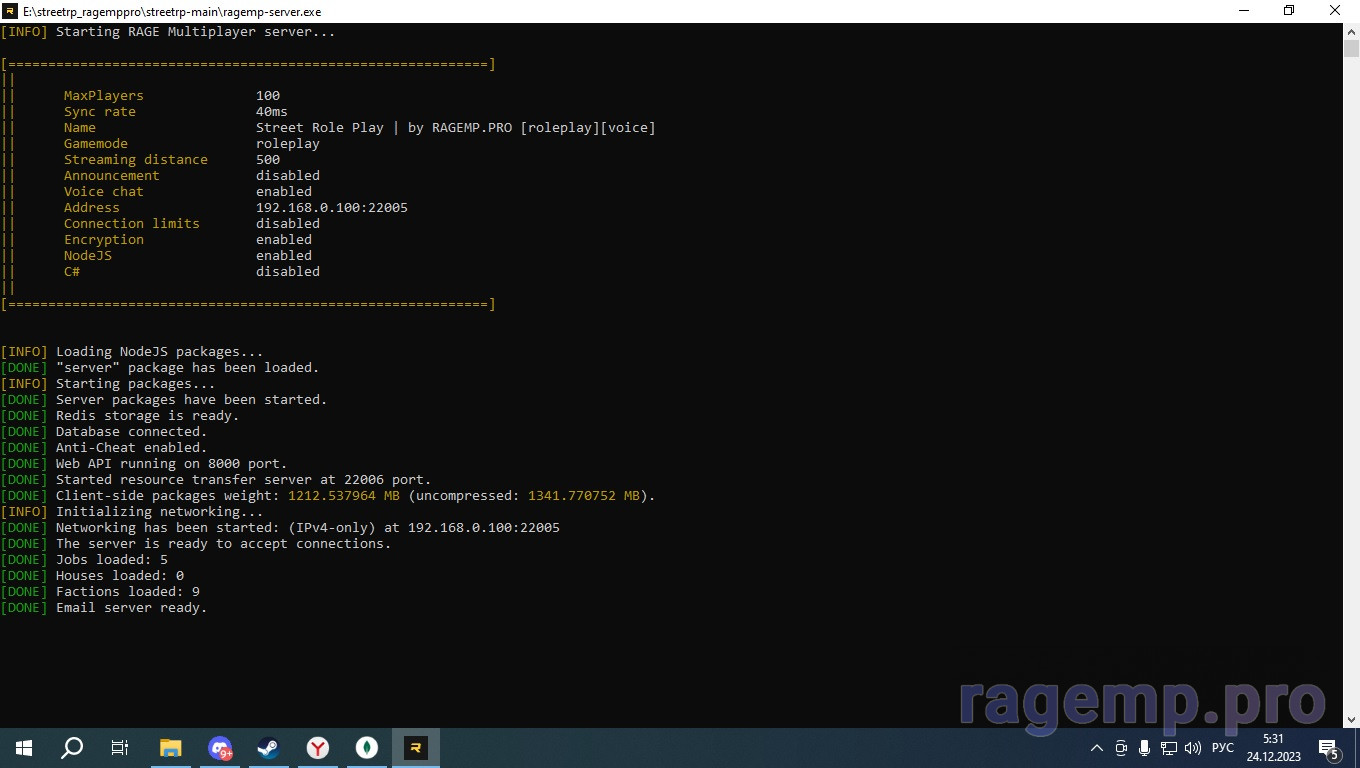Click the RAGE MP icon in title bar
Image resolution: width=1360 pixels, height=768 pixels.
pos(11,11)
